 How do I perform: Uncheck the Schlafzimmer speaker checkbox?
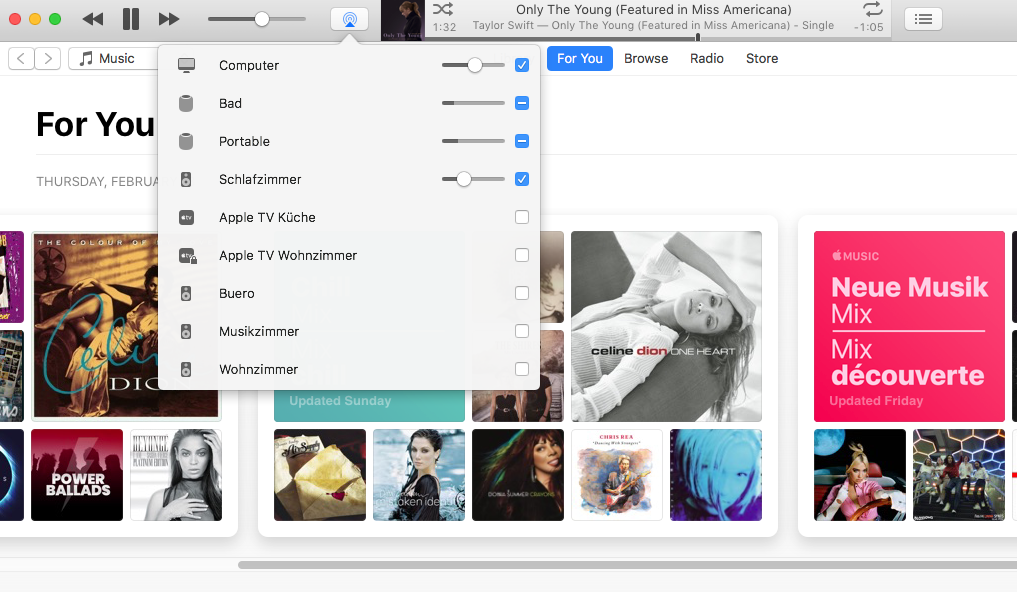(x=521, y=179)
